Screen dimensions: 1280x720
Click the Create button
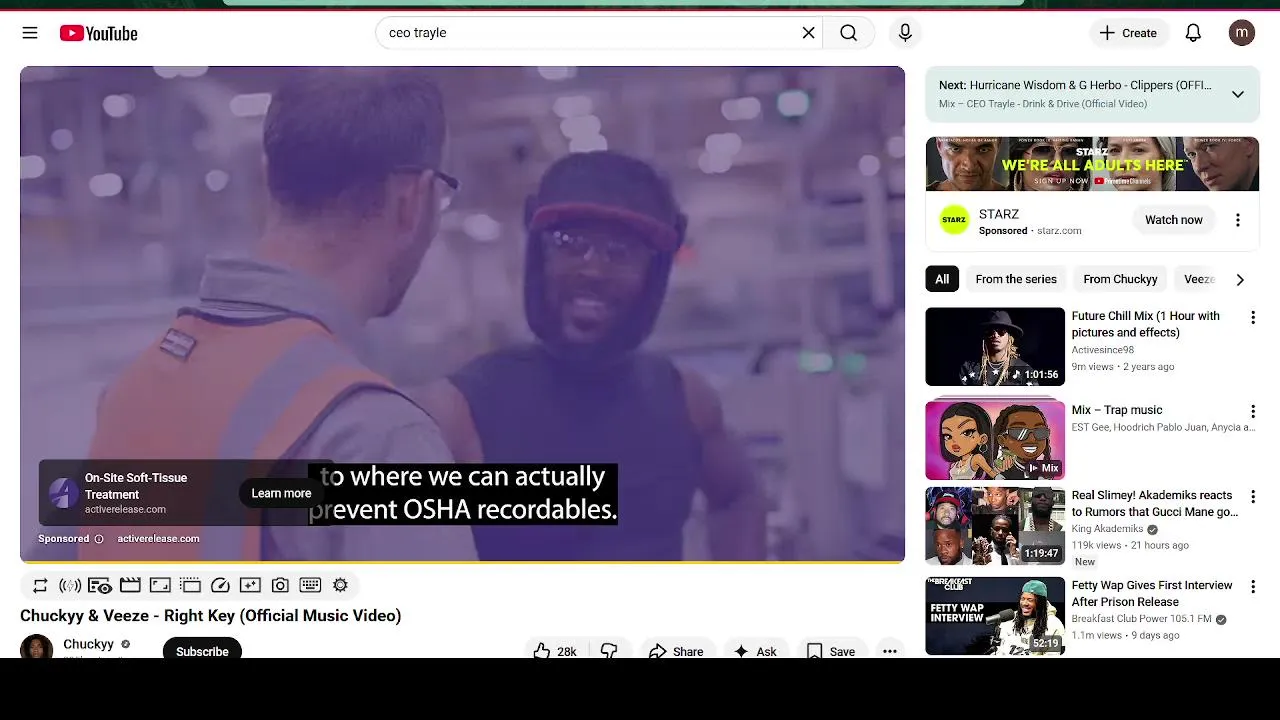click(1128, 33)
